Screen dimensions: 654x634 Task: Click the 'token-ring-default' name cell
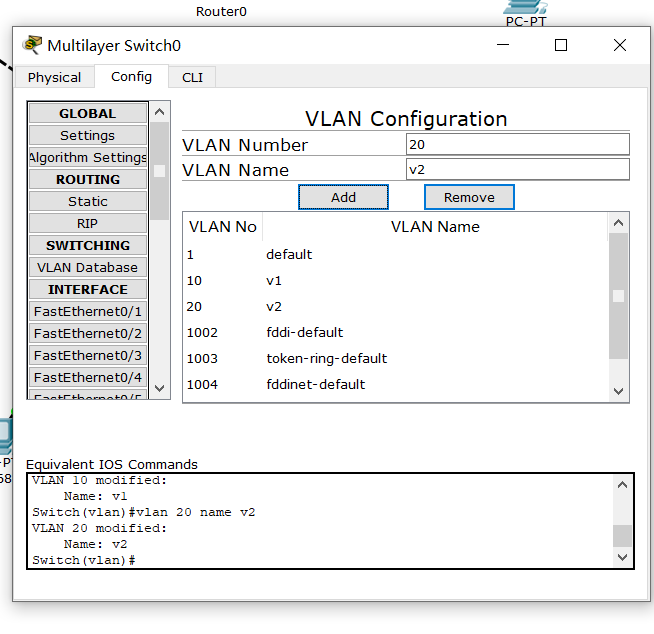[x=327, y=358]
